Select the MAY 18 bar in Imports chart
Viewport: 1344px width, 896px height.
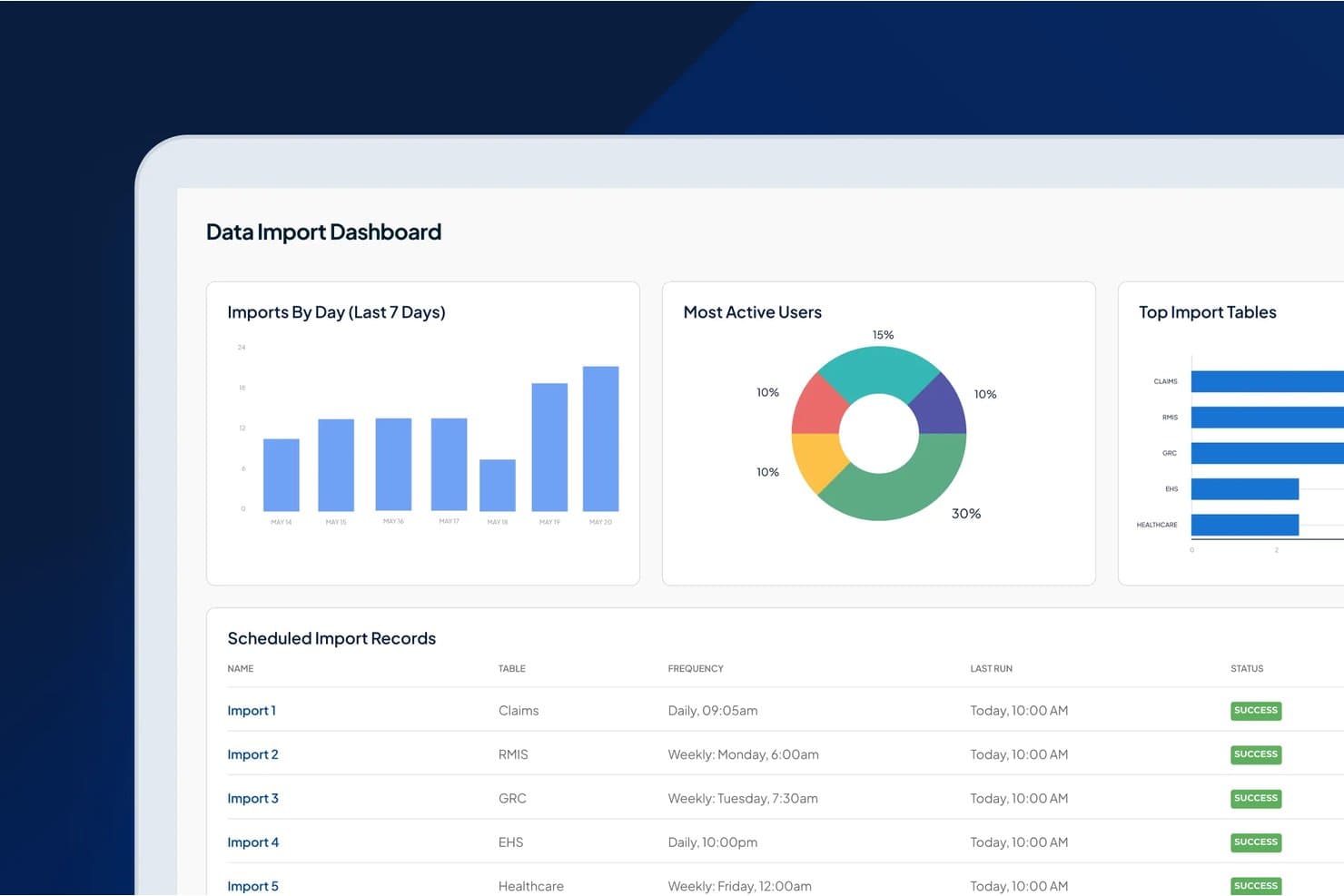(498, 485)
